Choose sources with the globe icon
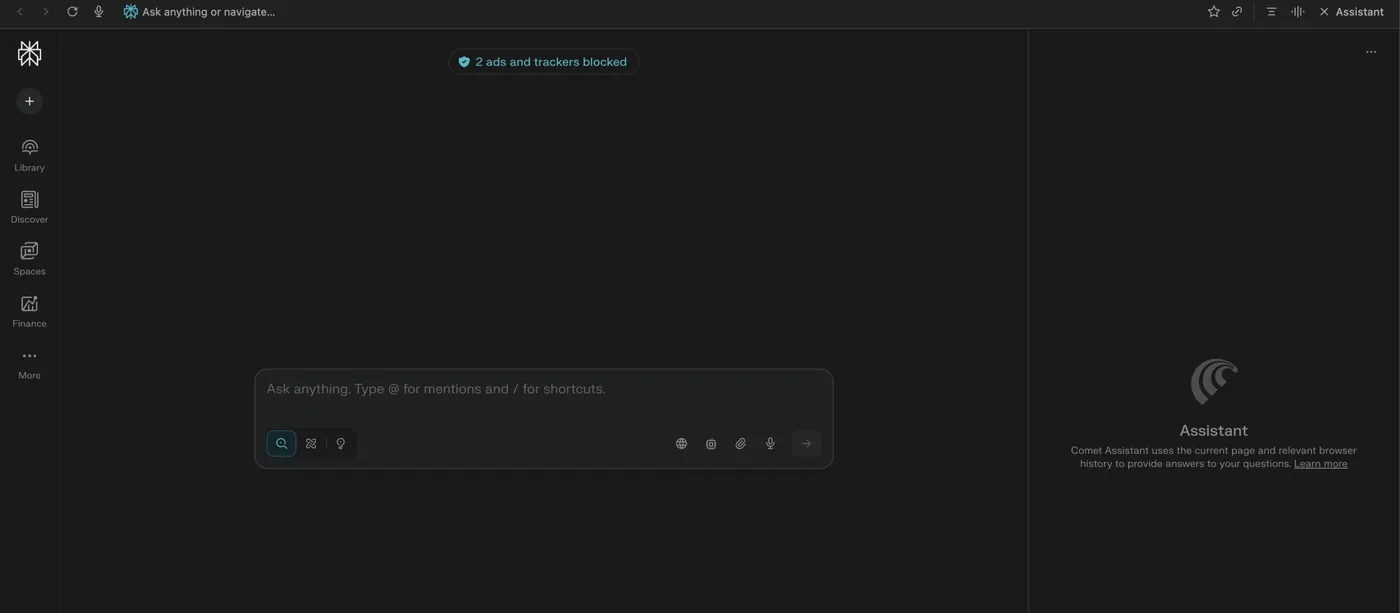This screenshot has height=613, width=1400. [x=681, y=443]
